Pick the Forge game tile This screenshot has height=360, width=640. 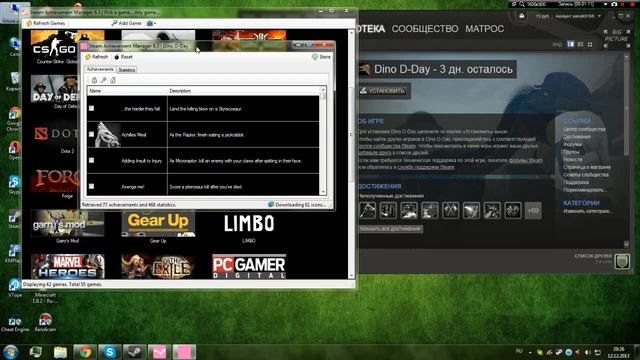click(55, 181)
